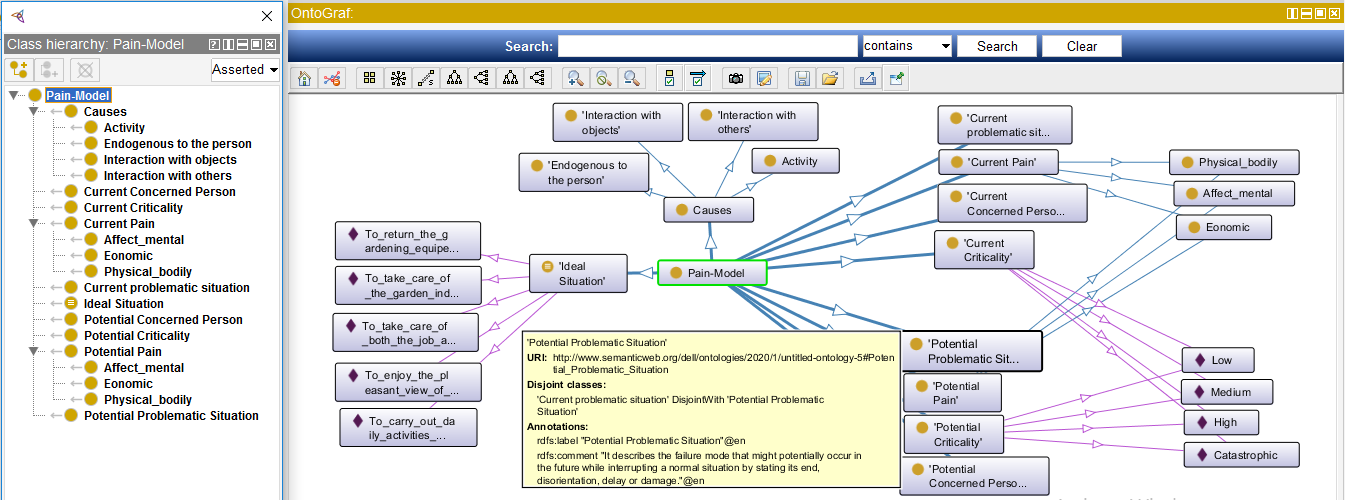Select 'Current Criticality' in the tree
The width and height of the screenshot is (1345, 500).
tap(134, 208)
